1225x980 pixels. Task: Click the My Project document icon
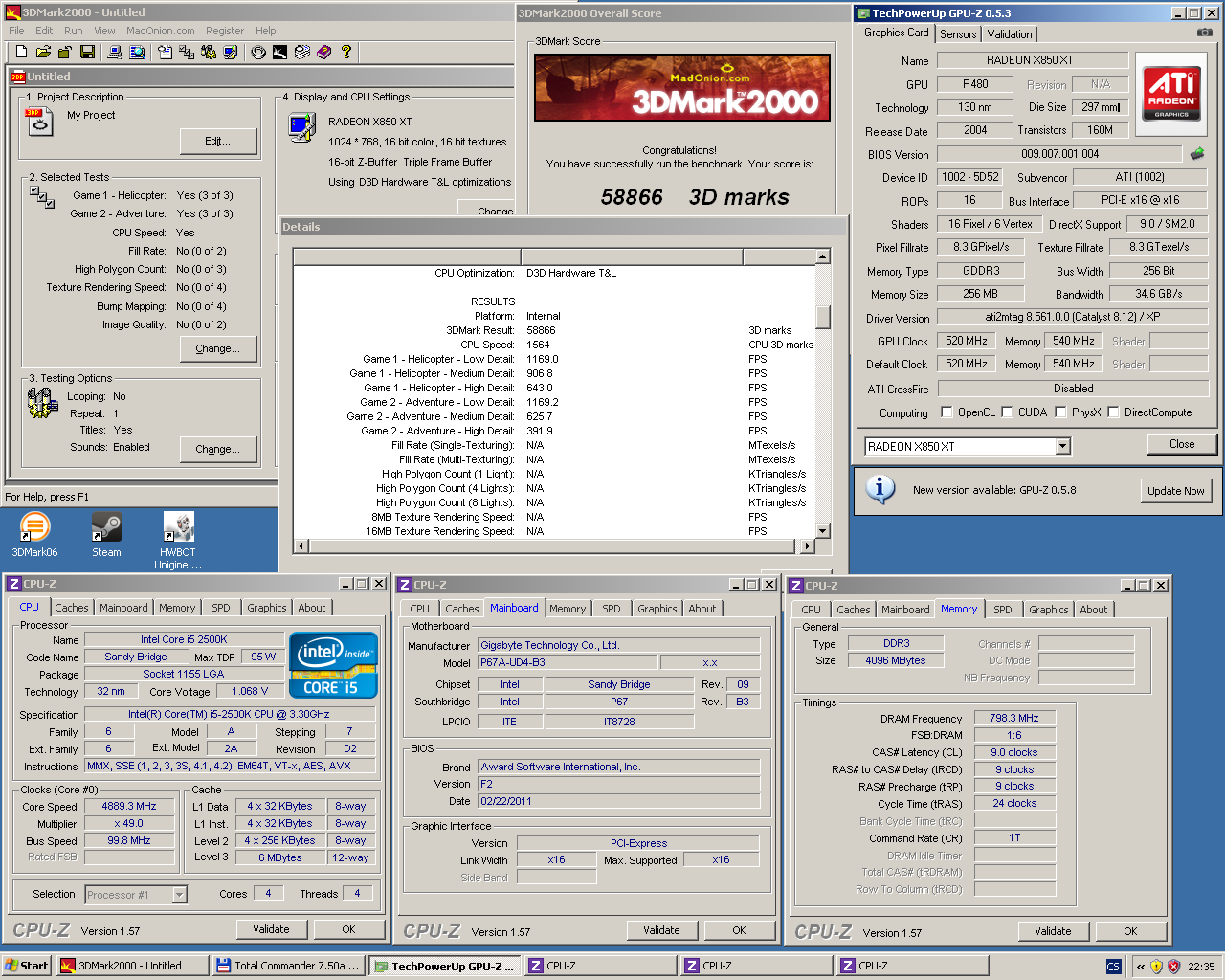(x=40, y=122)
